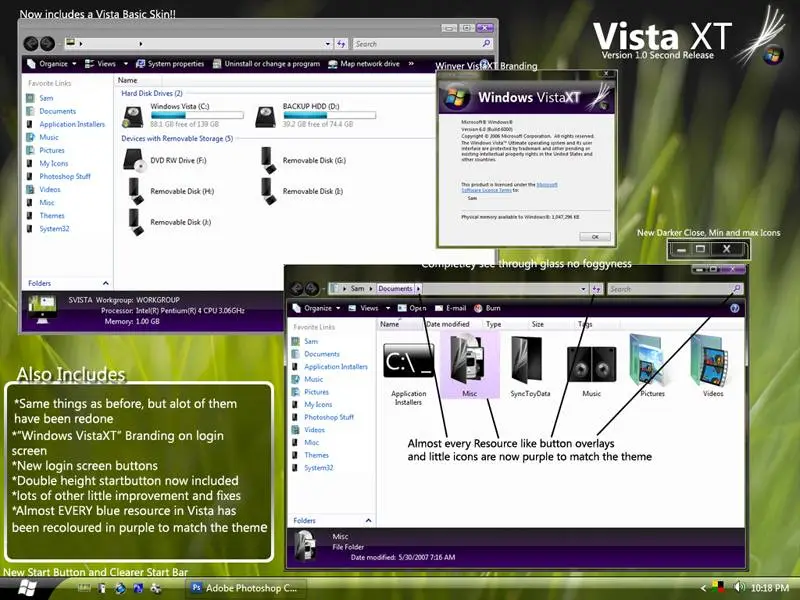This screenshot has height=600, width=800.
Task: Click Map network drive button
Action: (x=364, y=64)
